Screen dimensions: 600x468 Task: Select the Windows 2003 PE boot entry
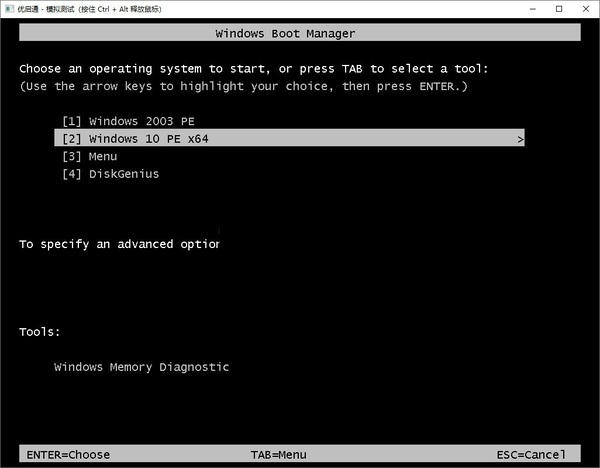pyautogui.click(x=129, y=121)
